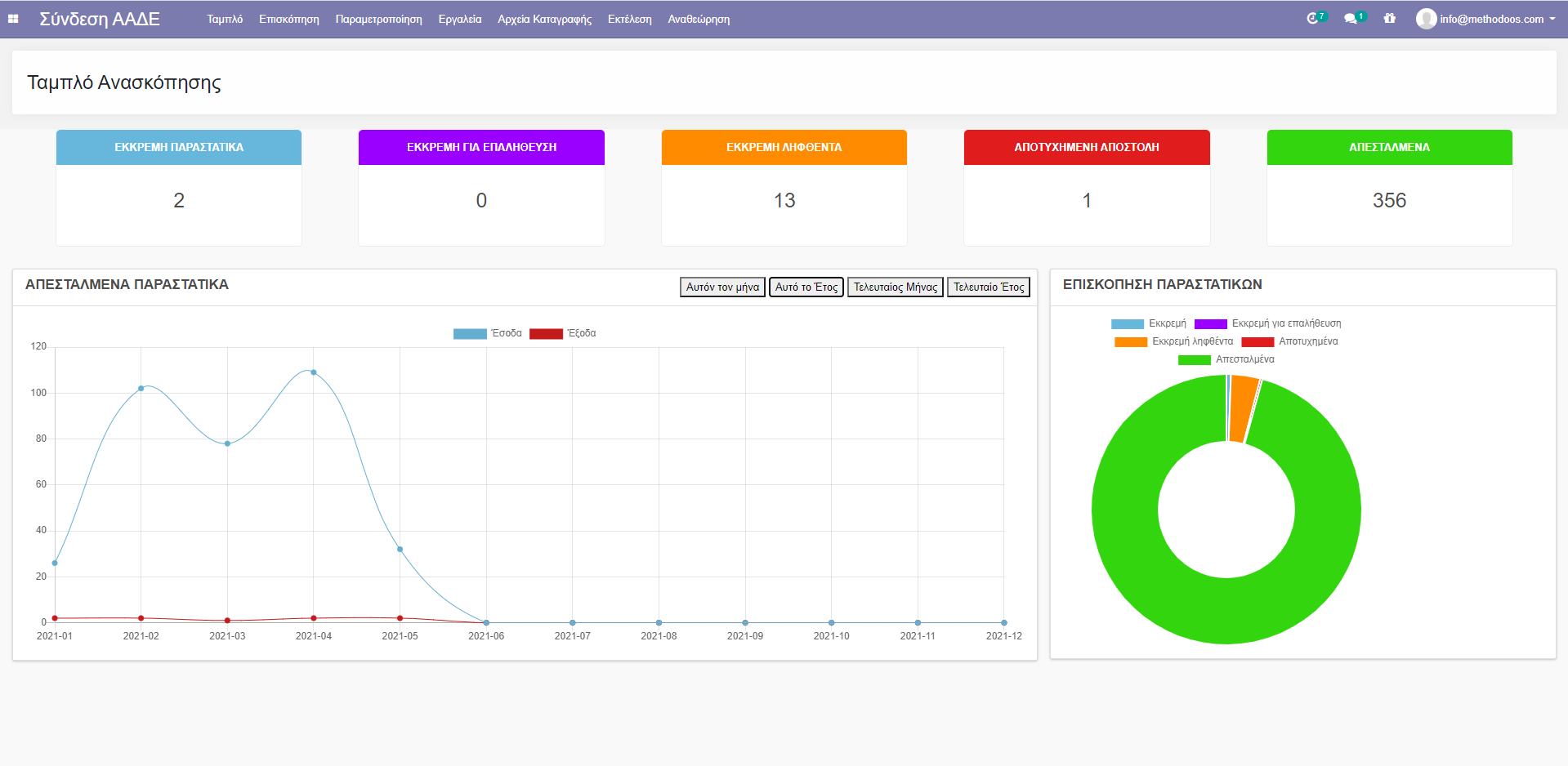The width and height of the screenshot is (1568, 766).
Task: Toggle the Έξοδα series in line chart legend
Action: [x=546, y=333]
